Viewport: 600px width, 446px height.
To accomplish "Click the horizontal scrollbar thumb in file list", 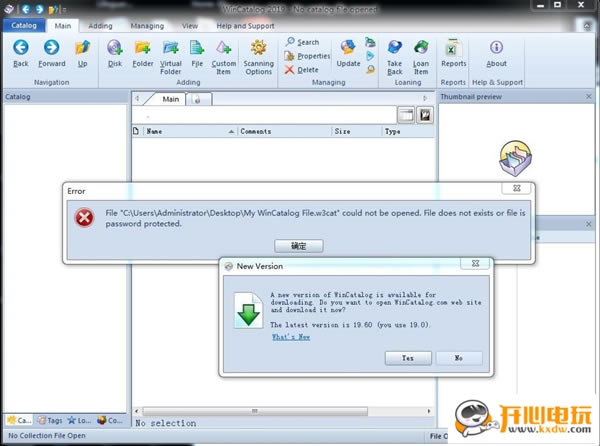I will 255,411.
